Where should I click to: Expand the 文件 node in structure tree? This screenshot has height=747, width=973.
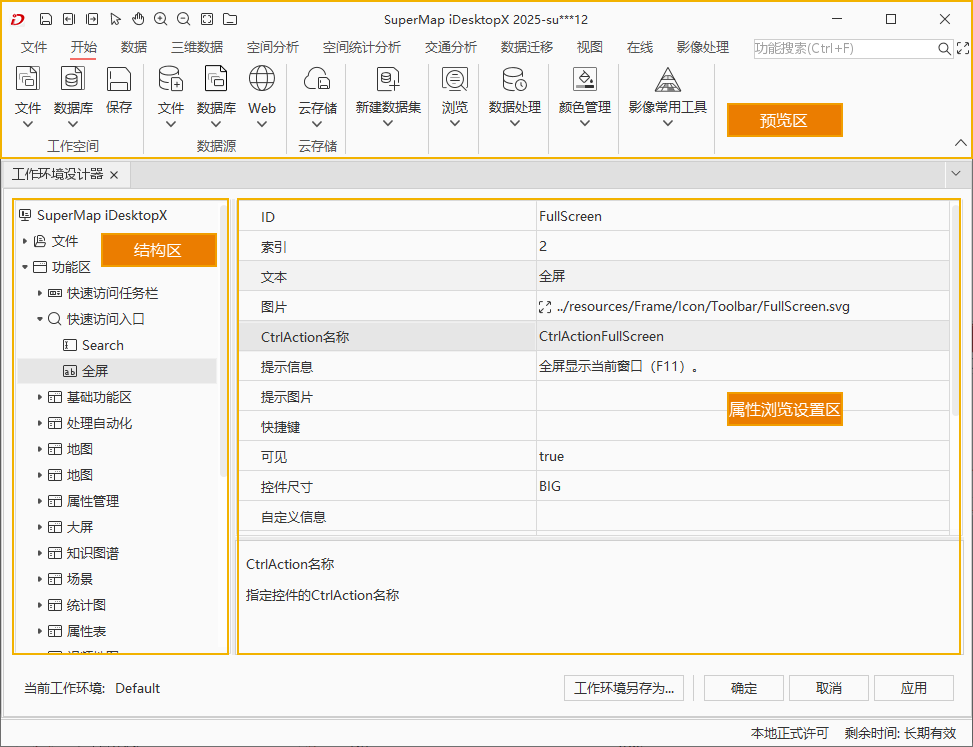(25, 241)
